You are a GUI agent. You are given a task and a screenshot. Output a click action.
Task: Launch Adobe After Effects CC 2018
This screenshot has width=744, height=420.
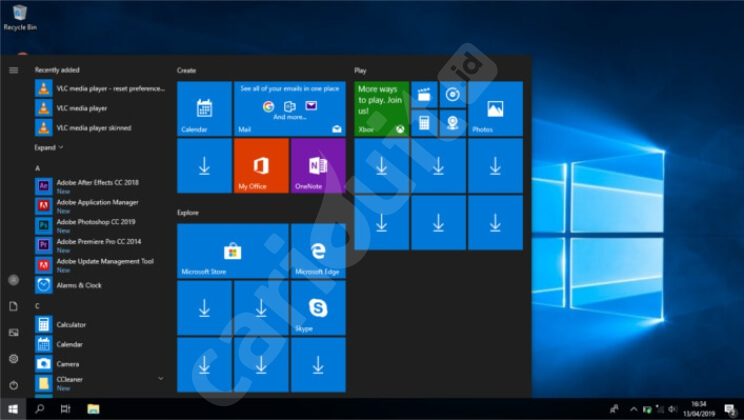tap(100, 186)
